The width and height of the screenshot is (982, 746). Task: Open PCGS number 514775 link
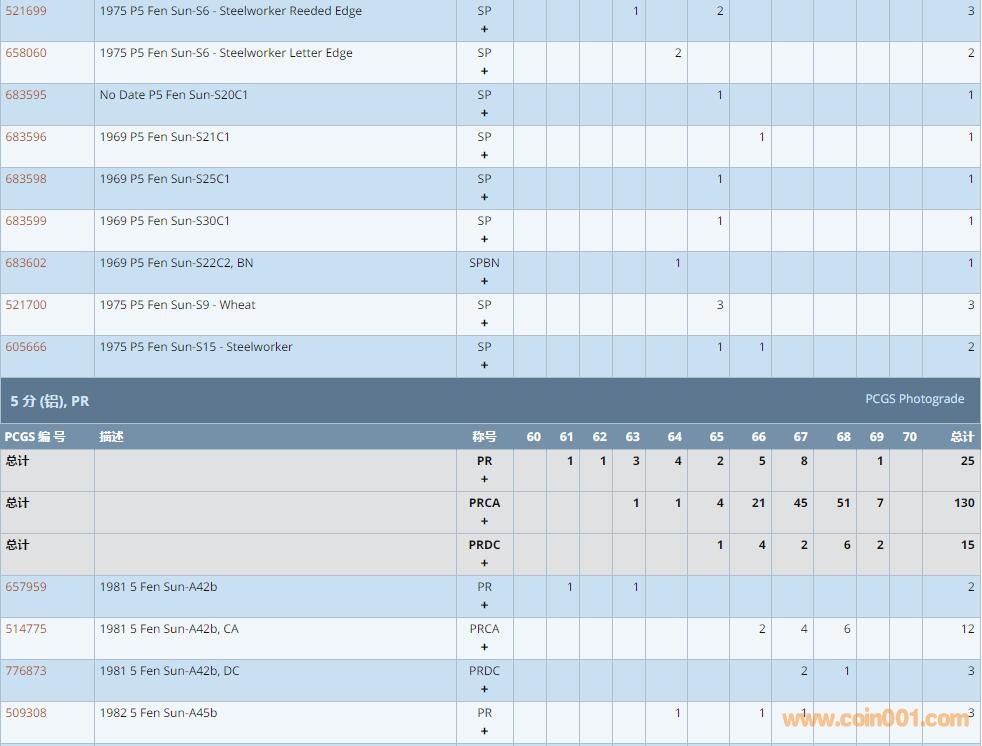tap(26, 629)
